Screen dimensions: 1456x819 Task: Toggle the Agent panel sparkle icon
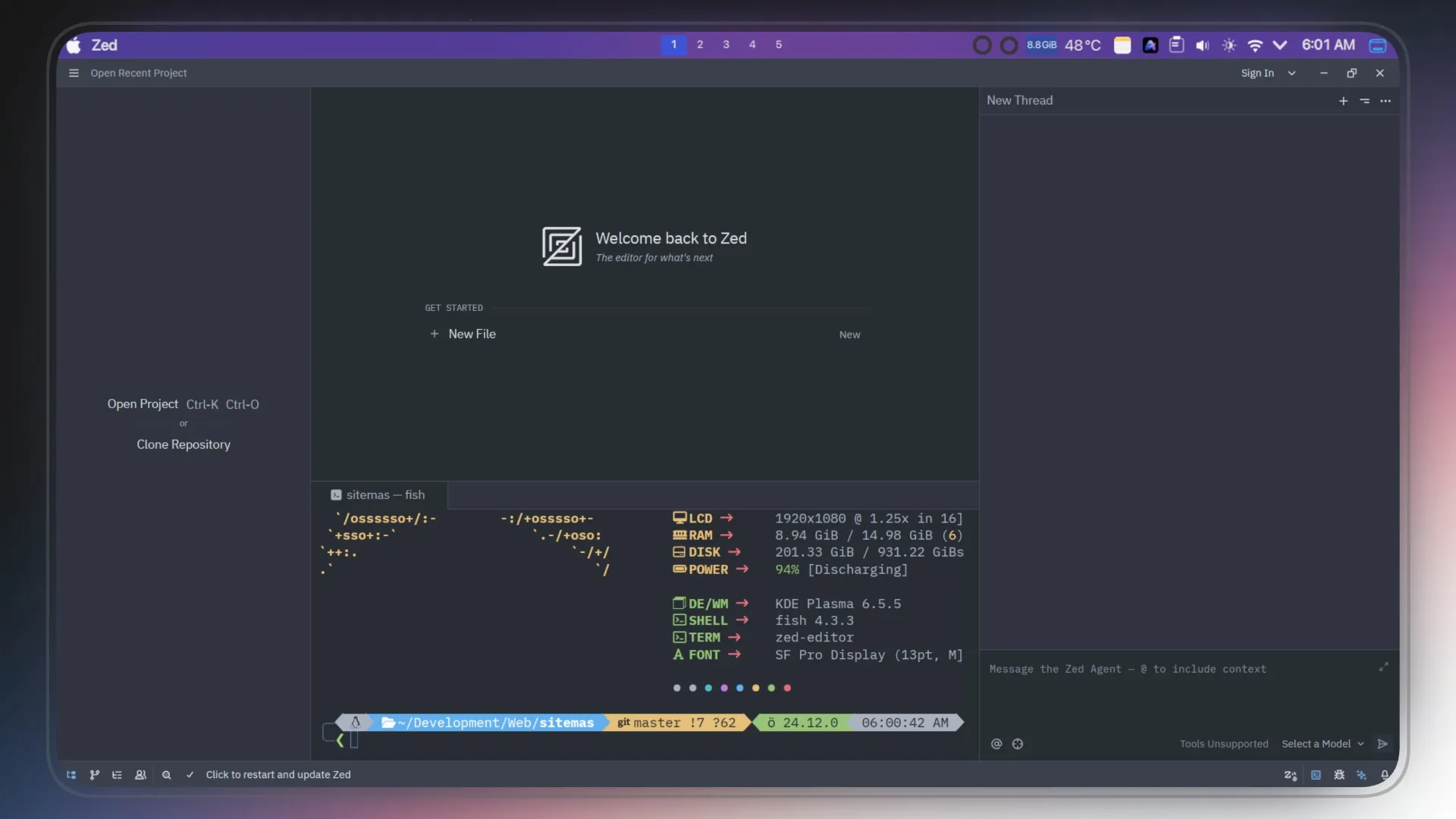click(1363, 775)
